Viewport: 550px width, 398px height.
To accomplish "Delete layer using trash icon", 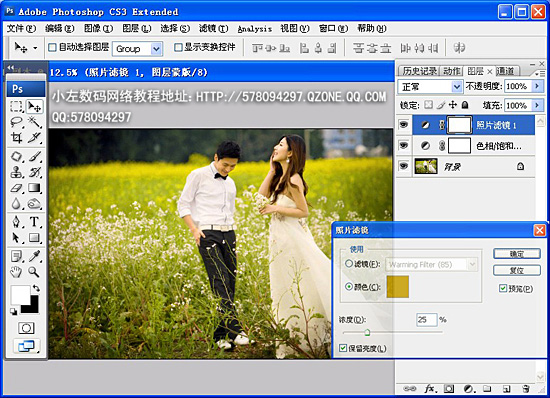I will click(525, 389).
